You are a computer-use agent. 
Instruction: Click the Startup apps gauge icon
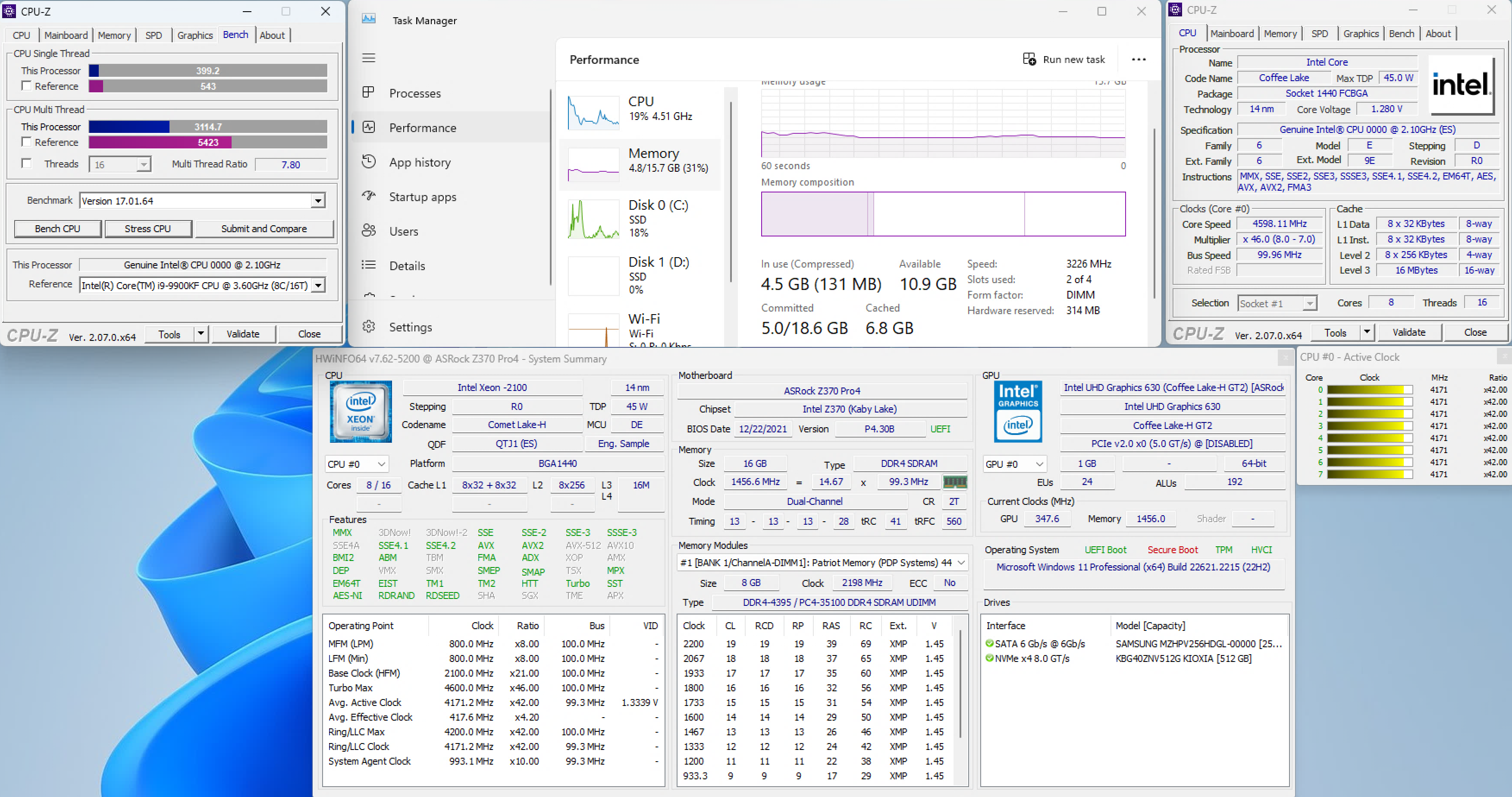[x=369, y=195]
